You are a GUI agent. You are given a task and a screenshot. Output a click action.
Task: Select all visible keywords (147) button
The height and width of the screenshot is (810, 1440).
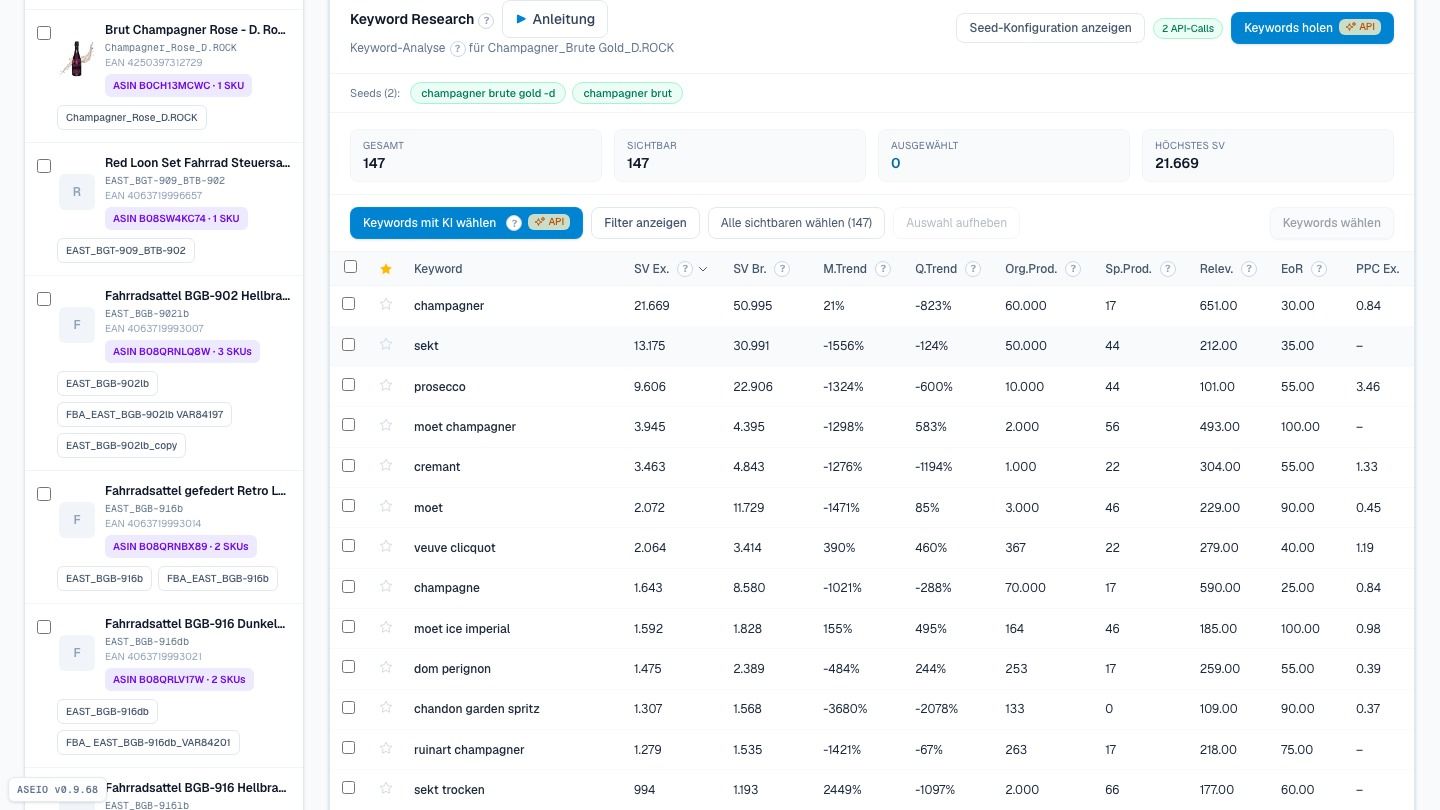796,223
